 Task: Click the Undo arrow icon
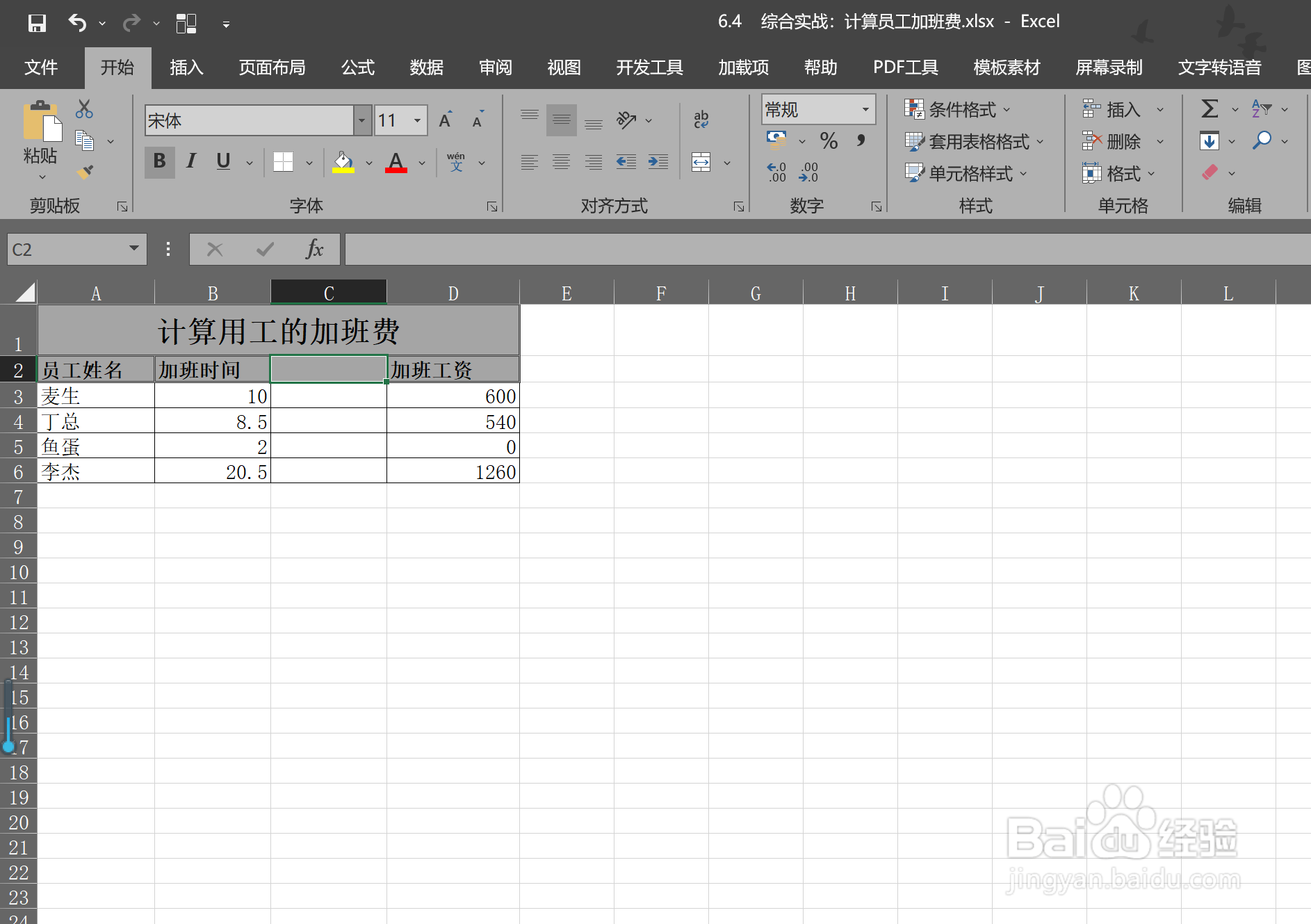(77, 23)
